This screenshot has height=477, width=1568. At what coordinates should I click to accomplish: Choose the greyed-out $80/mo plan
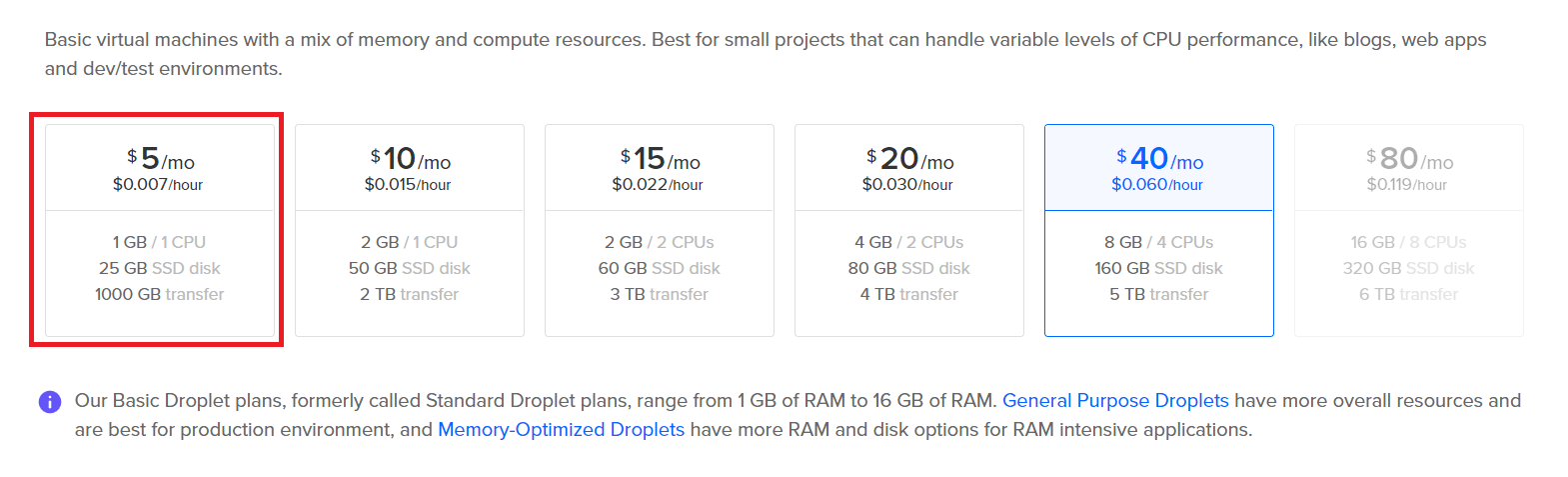point(1409,230)
